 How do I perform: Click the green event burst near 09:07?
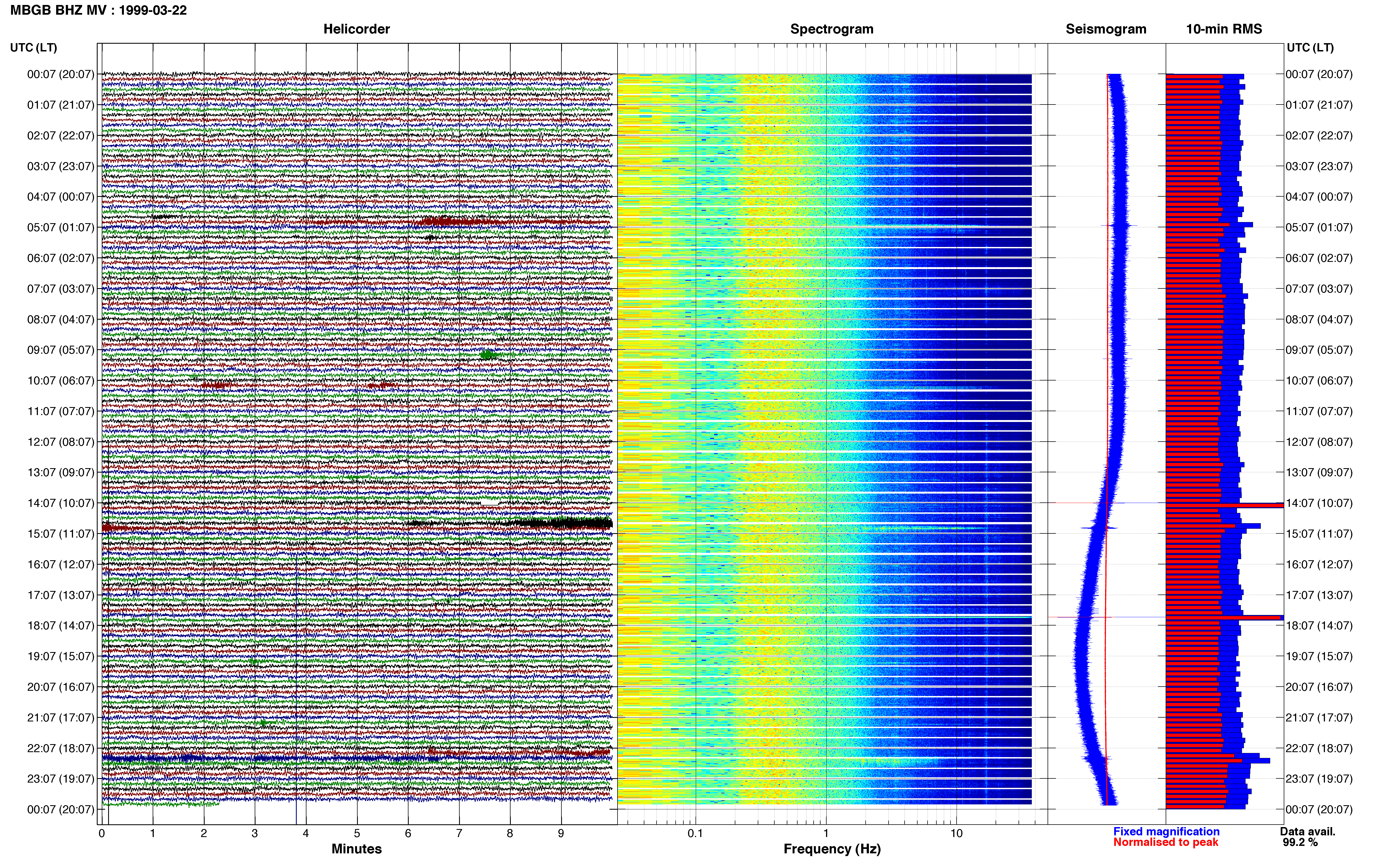pyautogui.click(x=488, y=355)
